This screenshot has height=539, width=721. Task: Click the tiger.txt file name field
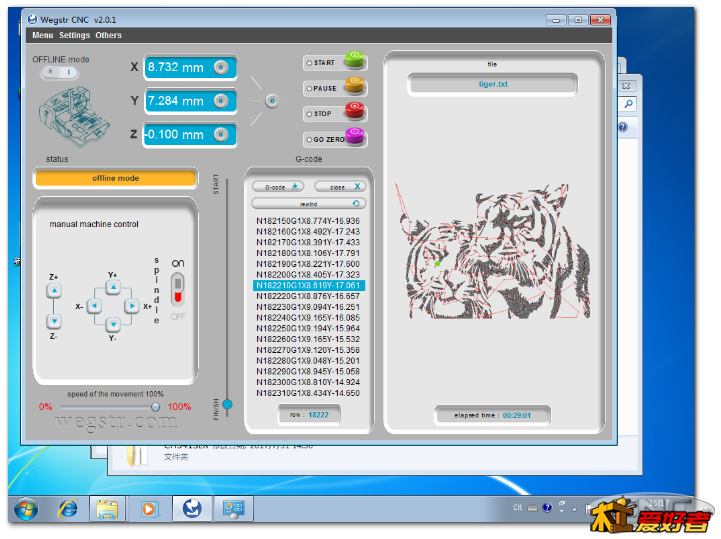pos(493,85)
